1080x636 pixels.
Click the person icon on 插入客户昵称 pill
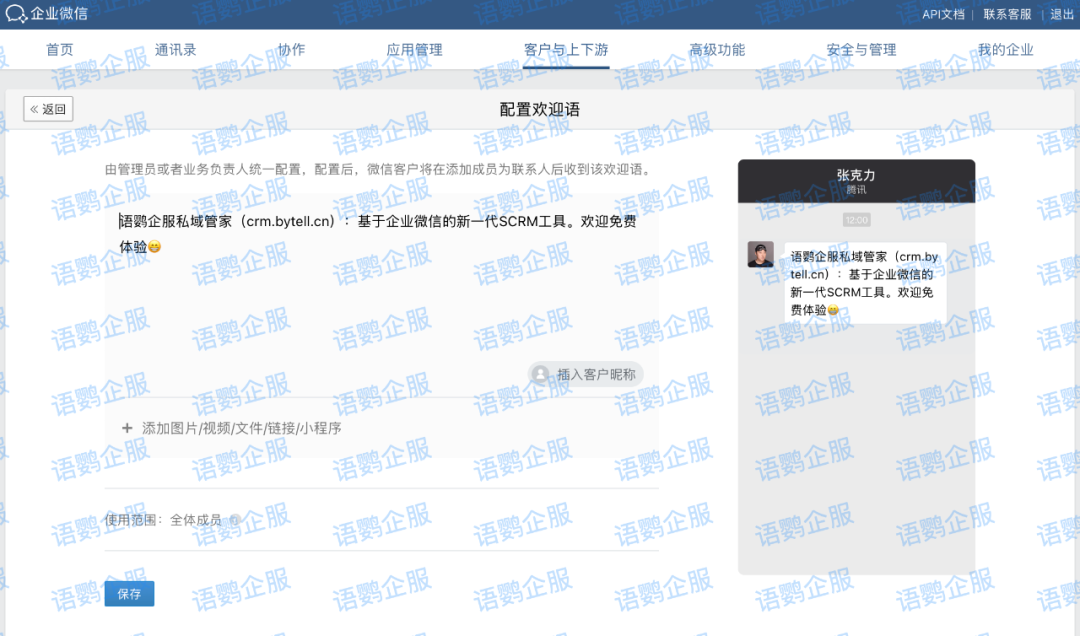tap(541, 372)
